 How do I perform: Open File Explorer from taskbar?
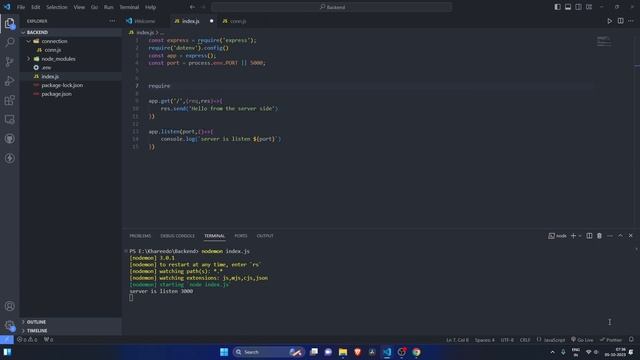tap(343, 352)
